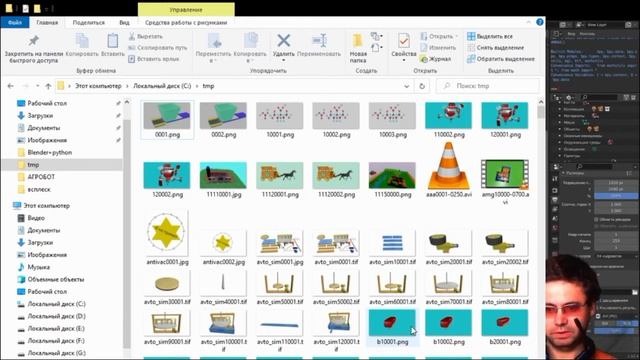This screenshot has height=360, width=640.
Task: Click breadcrumb arrow after Локальный диск (C:)
Action: pos(197,86)
